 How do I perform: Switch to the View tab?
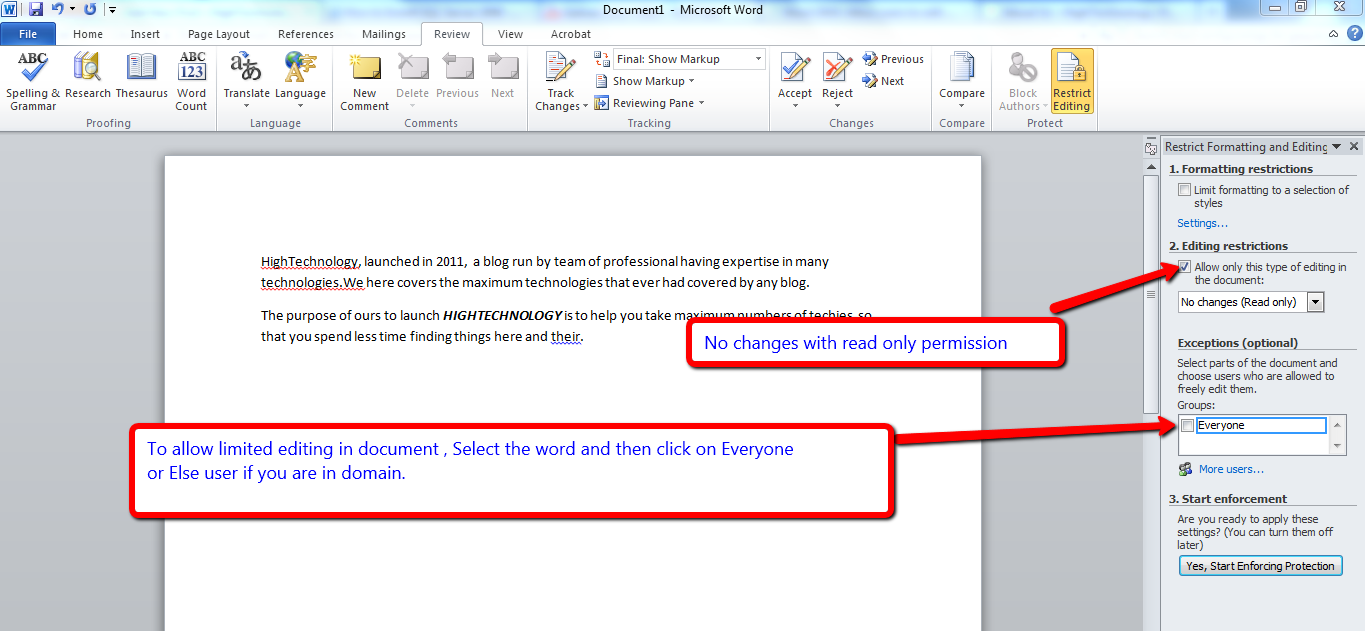coord(510,34)
